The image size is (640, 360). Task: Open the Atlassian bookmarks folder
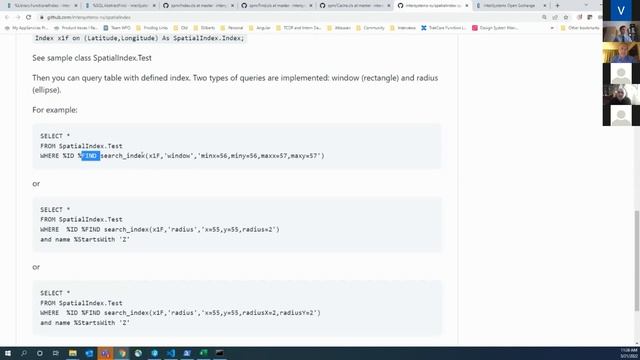click(339, 28)
